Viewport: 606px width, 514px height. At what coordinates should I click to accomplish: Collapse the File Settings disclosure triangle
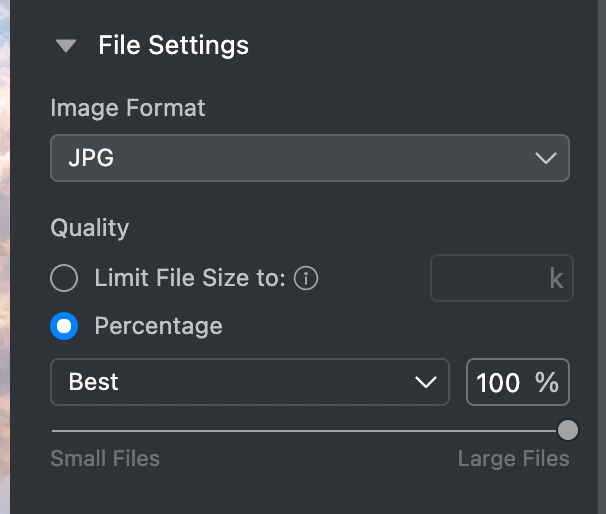coord(66,46)
